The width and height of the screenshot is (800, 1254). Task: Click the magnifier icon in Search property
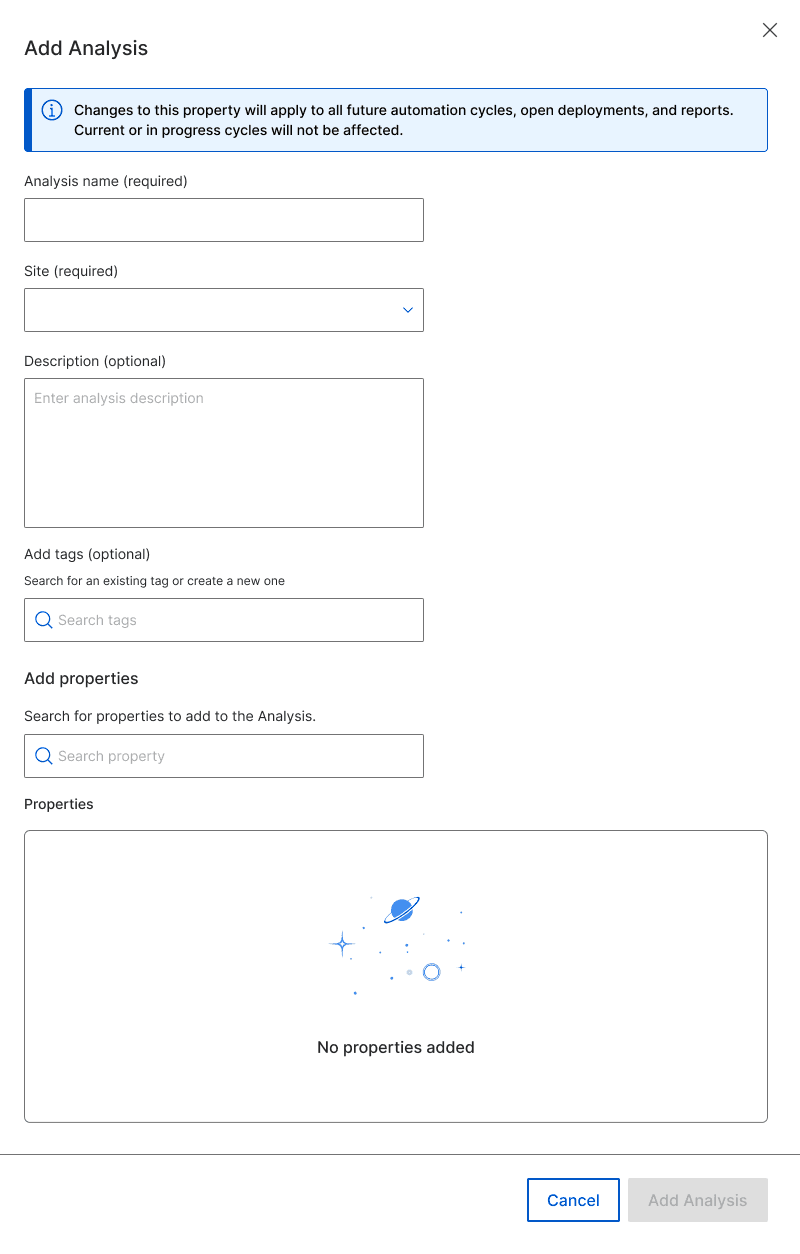[x=44, y=756]
